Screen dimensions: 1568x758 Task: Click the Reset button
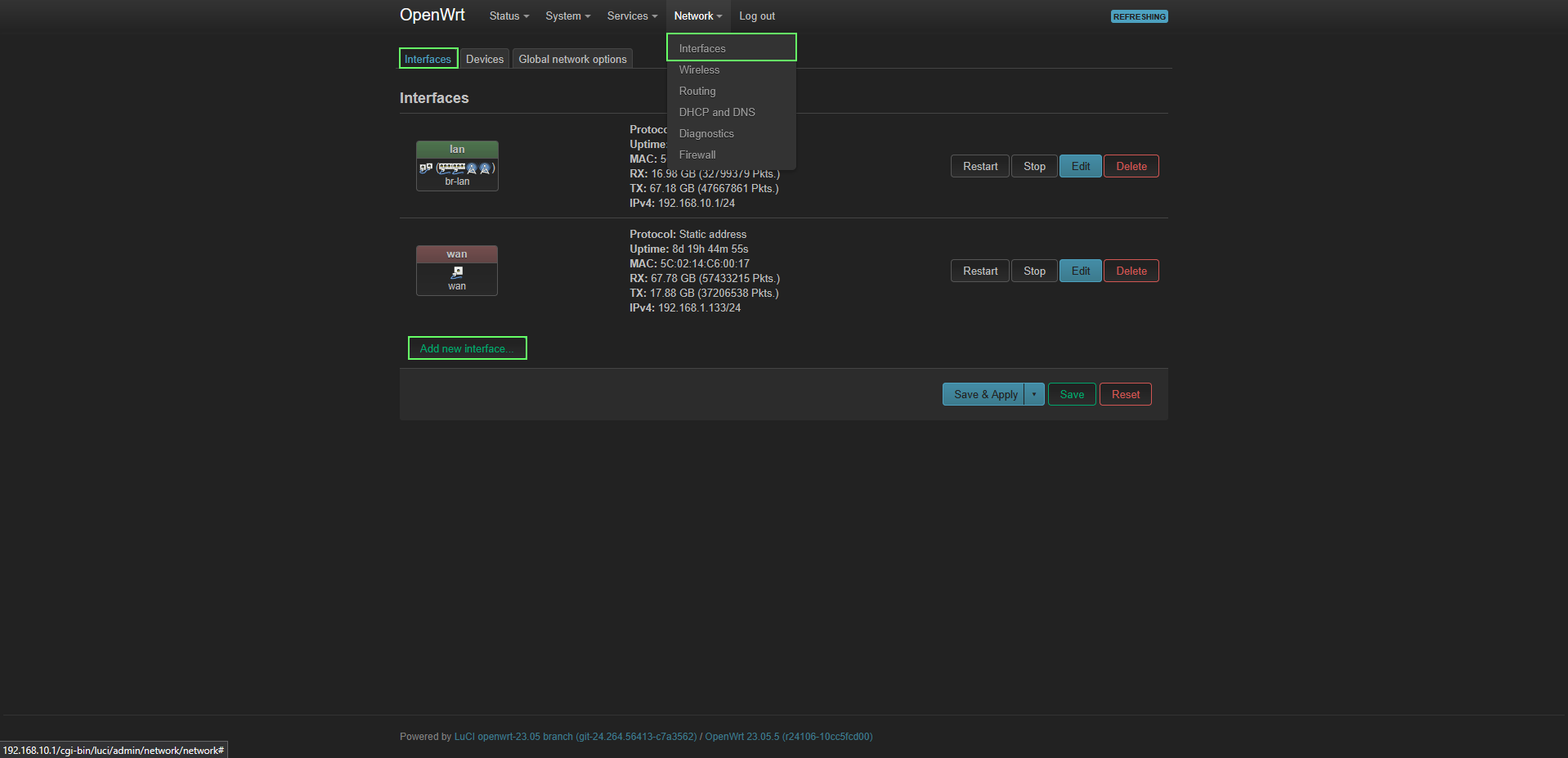[x=1126, y=394]
